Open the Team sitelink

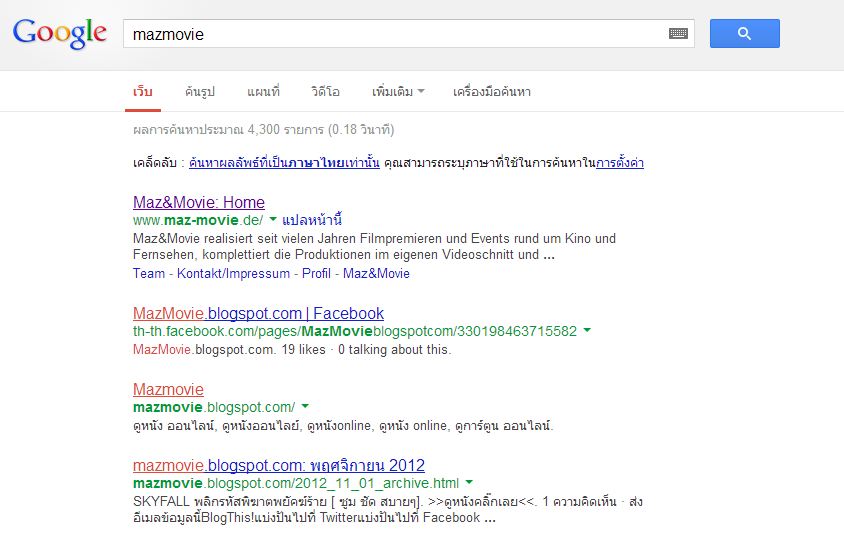click(x=149, y=273)
